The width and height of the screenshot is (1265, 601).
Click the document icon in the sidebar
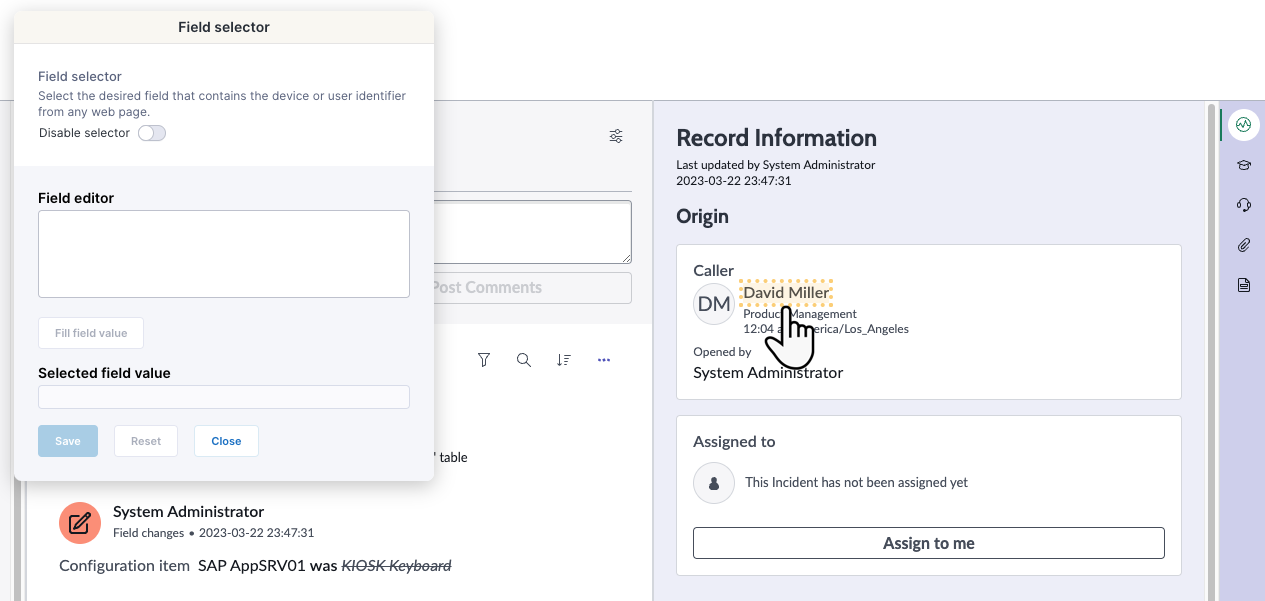pos(1243,285)
